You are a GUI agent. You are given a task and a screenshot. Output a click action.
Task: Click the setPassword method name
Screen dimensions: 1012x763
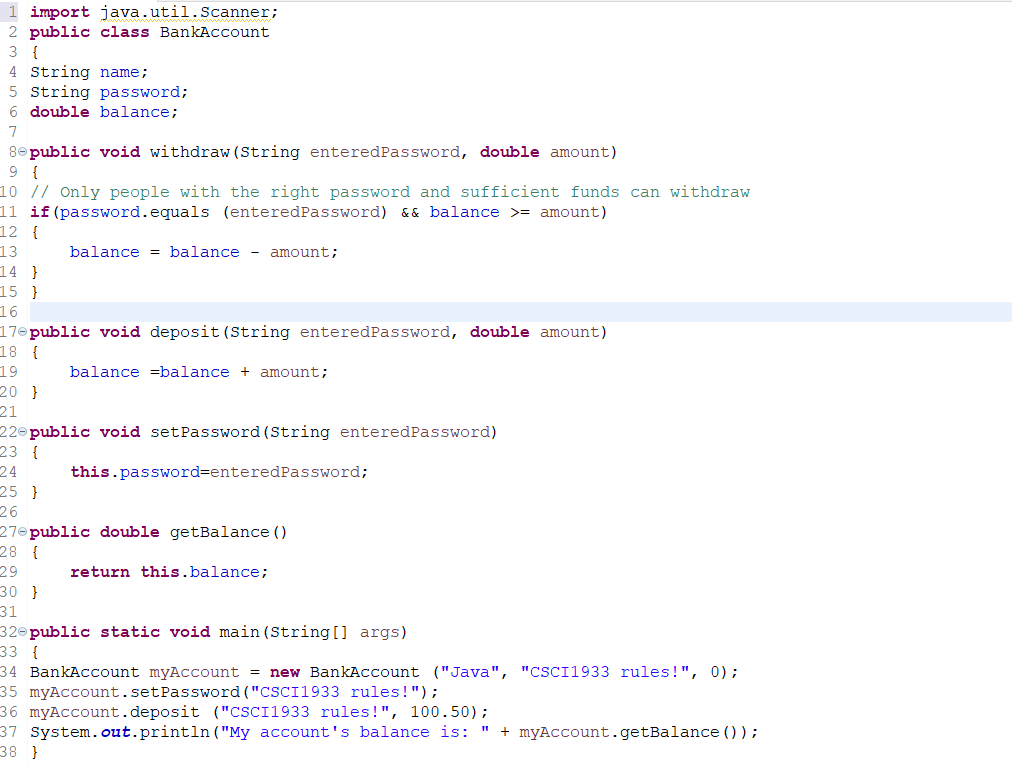[204, 431]
